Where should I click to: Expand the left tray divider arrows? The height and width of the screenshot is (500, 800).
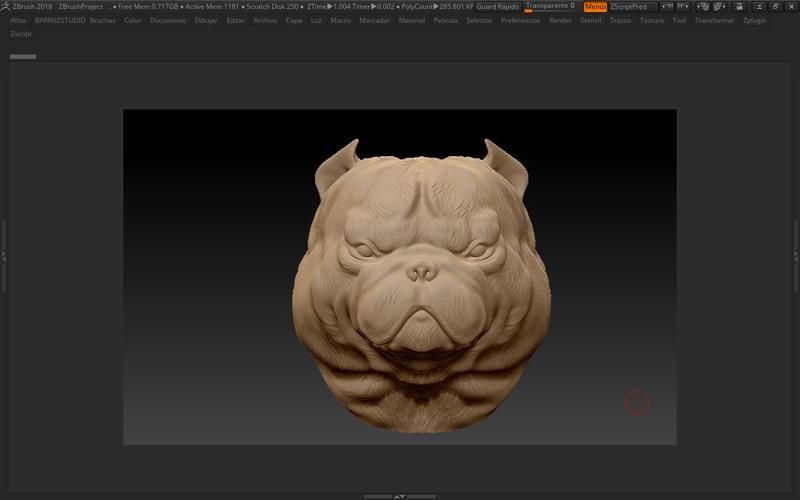(x=4, y=256)
